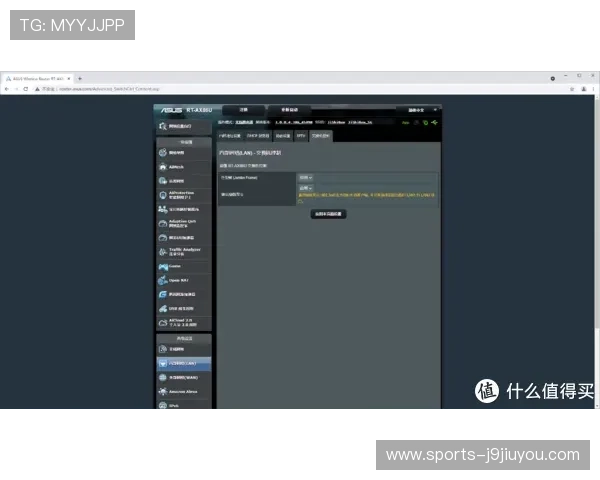
Task: Expand the Jumbo Frame dropdown
Action: tap(304, 177)
